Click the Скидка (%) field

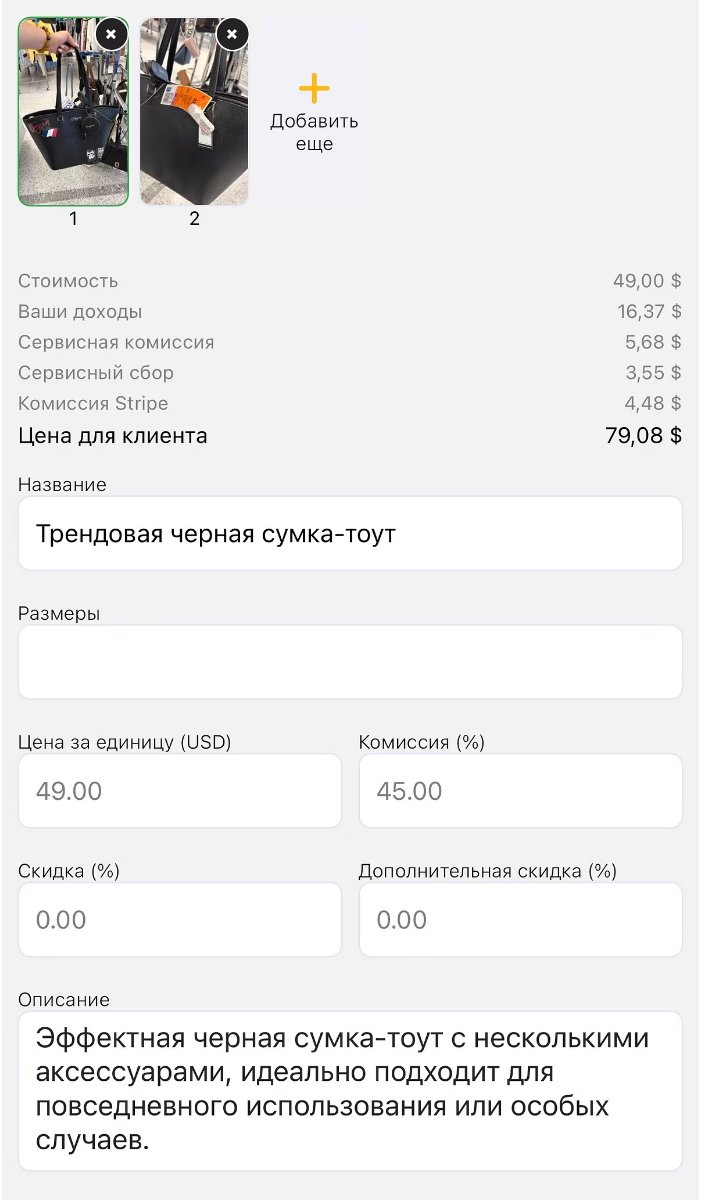(x=180, y=919)
